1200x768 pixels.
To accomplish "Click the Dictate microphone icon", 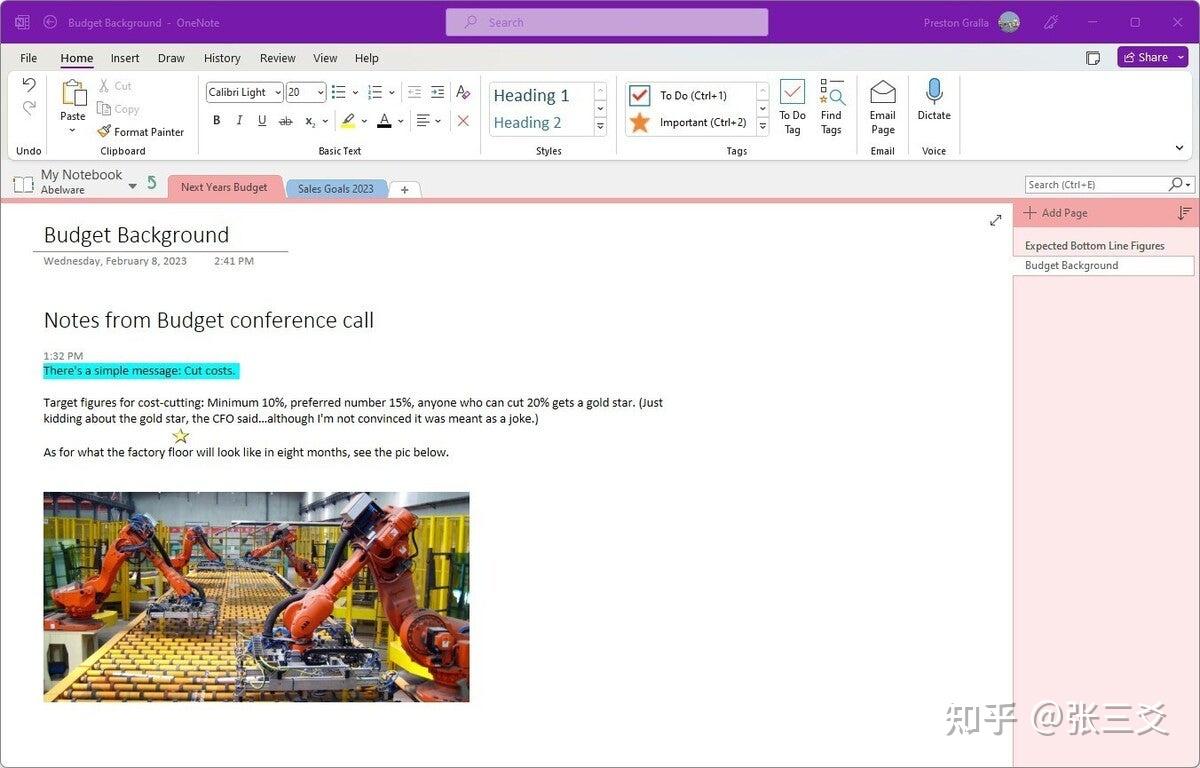I will click(933, 94).
